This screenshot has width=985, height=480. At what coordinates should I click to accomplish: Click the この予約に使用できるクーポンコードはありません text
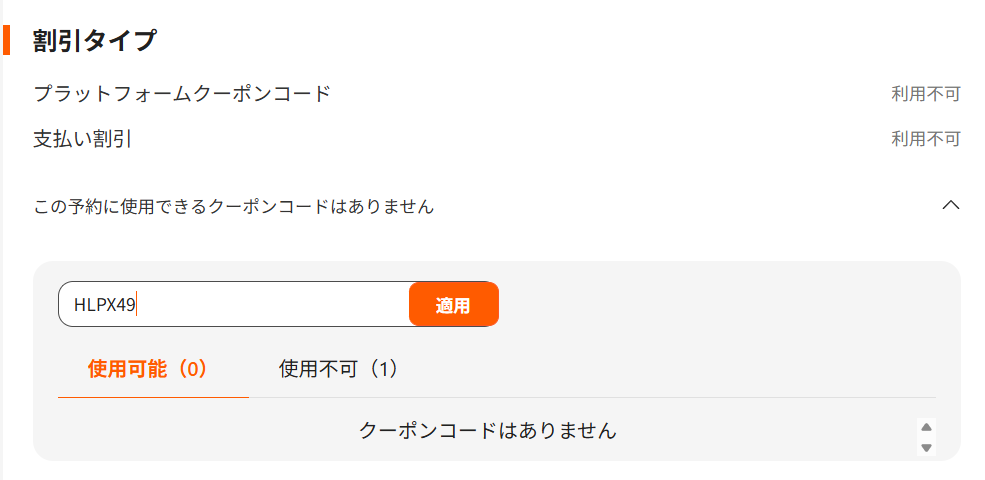234,205
